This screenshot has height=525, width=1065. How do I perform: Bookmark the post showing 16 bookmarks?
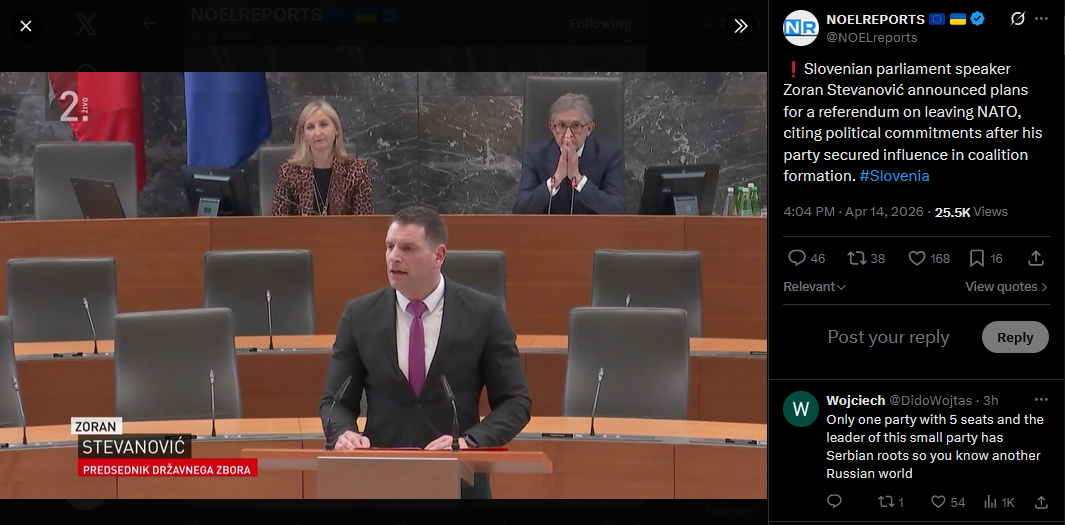pyautogui.click(x=986, y=258)
